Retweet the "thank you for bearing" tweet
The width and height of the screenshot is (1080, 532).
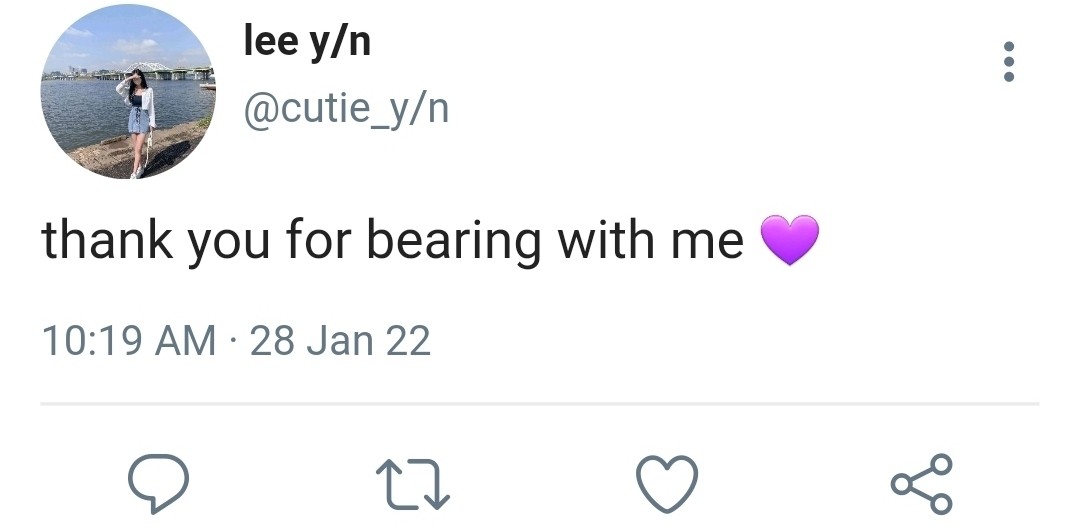click(x=412, y=485)
